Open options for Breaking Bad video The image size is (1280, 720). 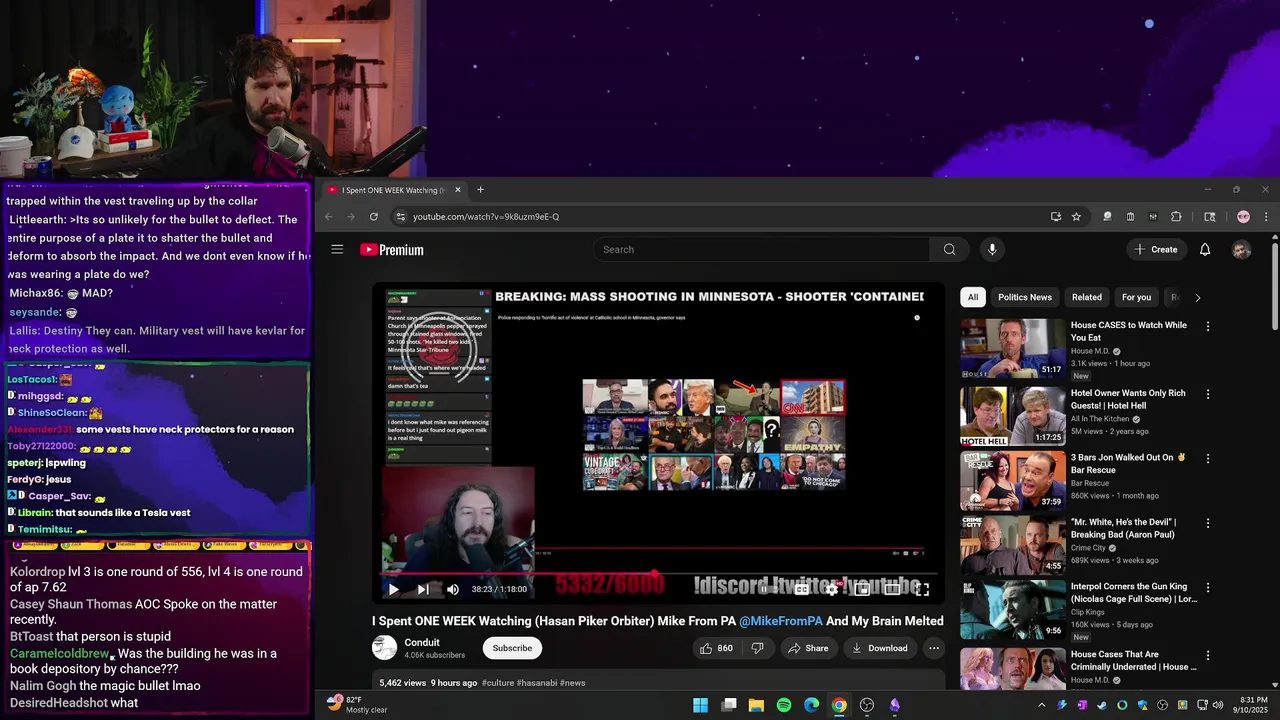(1207, 523)
